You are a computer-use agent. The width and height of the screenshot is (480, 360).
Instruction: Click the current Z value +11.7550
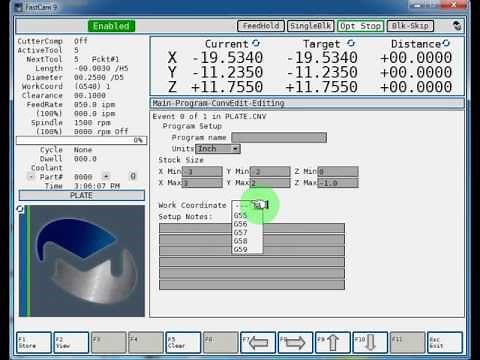[x=227, y=87]
